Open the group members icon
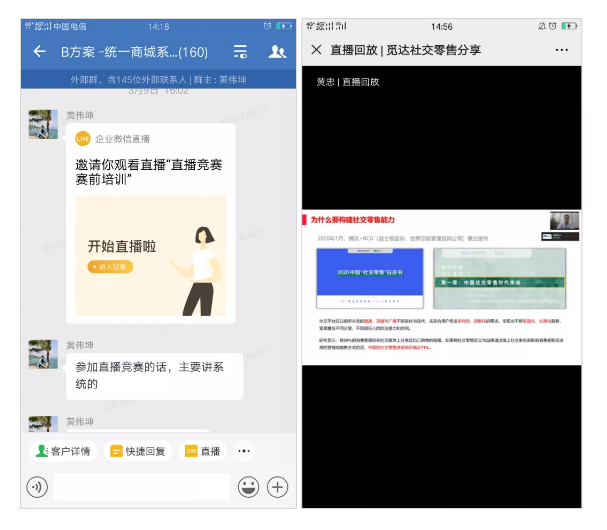This screenshot has width=607, height=530. 277,51
